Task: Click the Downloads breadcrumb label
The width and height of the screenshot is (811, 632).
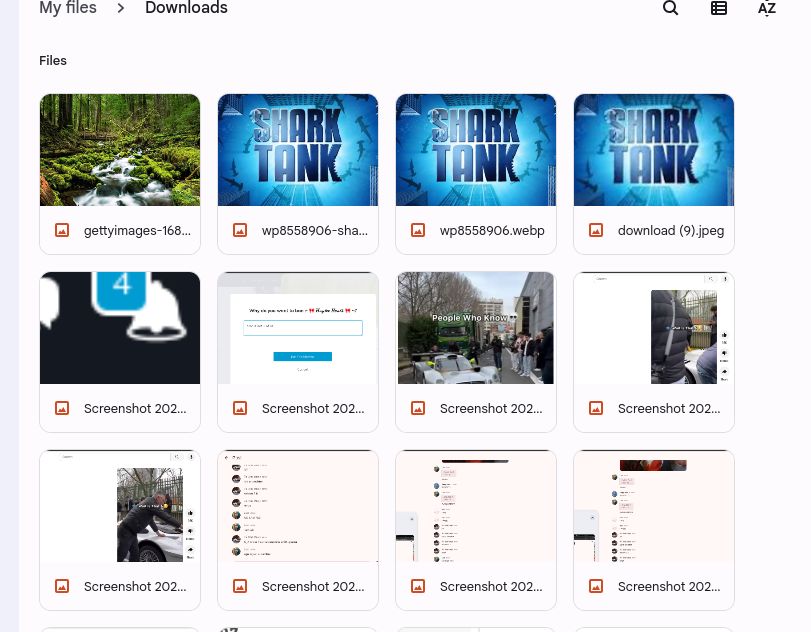Action: [186, 8]
